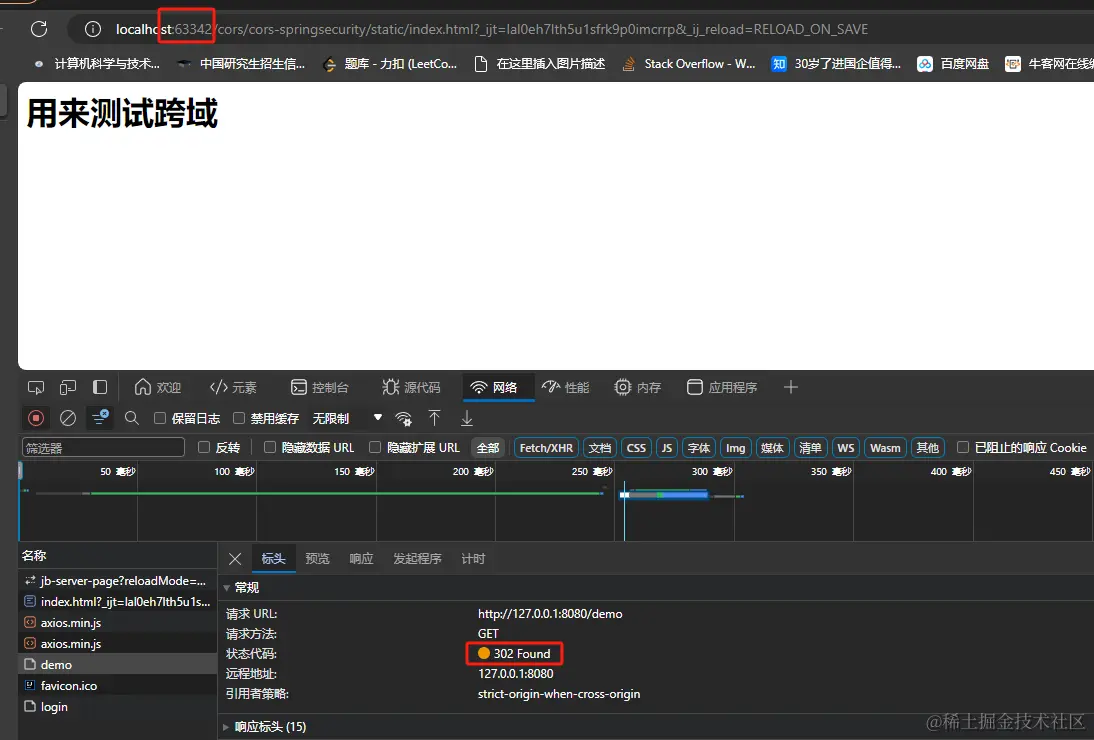Open the 题库 - 力扣 LeetCode bookmark
Viewport: 1094px width, 740px height.
[x=389, y=63]
